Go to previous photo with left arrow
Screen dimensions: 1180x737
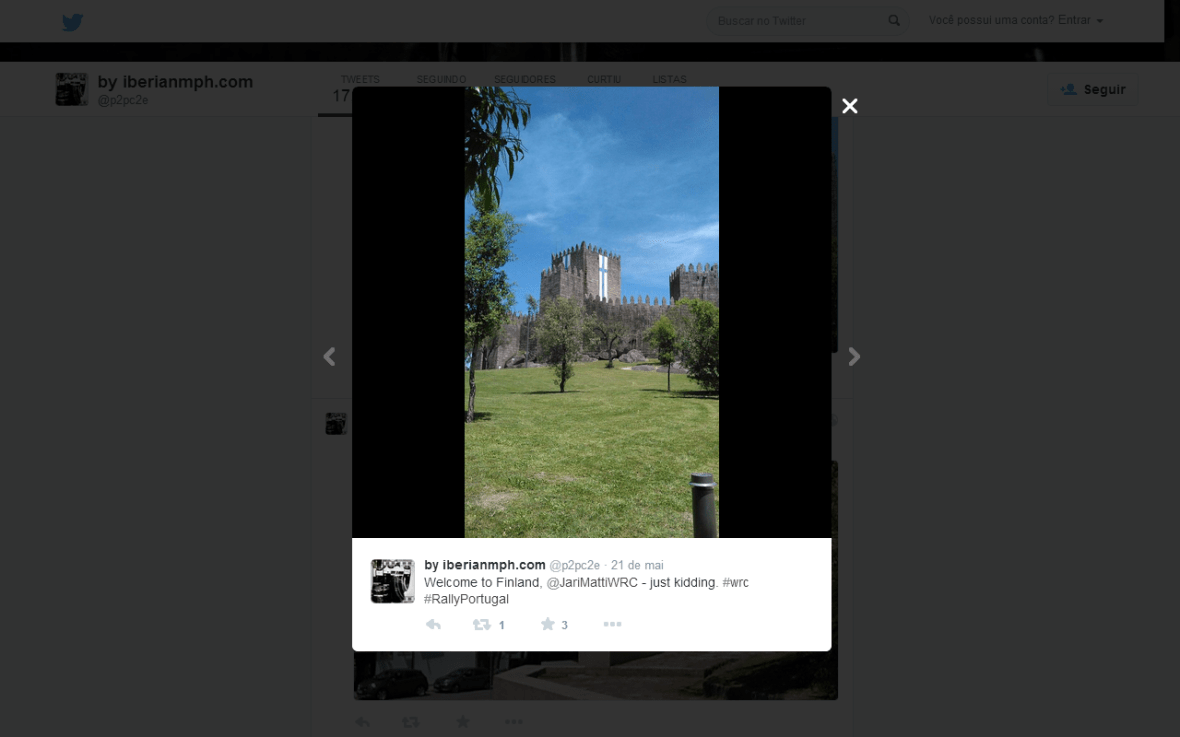coord(329,357)
